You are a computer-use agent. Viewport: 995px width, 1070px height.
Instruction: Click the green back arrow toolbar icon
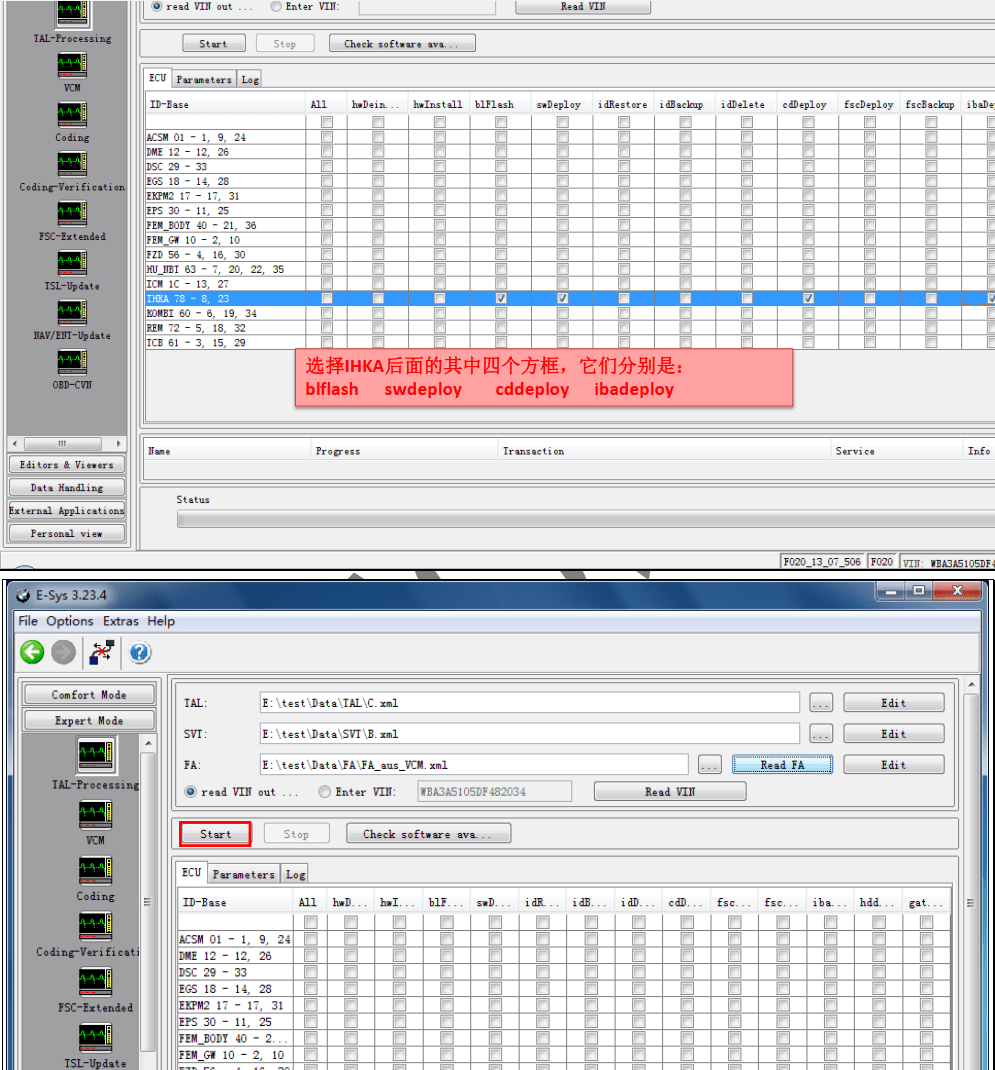(32, 653)
